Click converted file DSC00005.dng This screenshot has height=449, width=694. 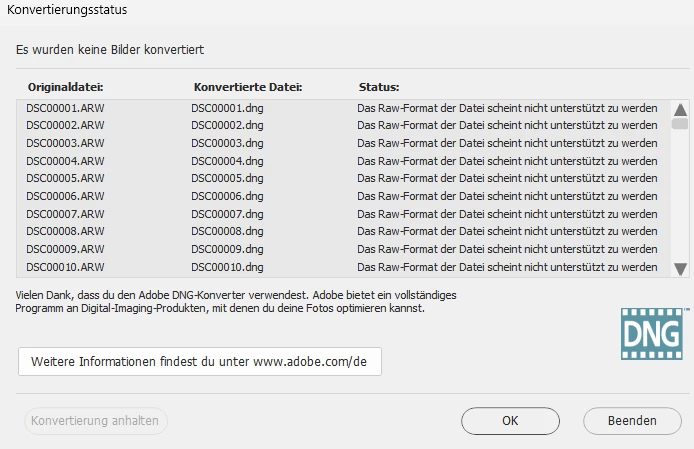tap(227, 178)
